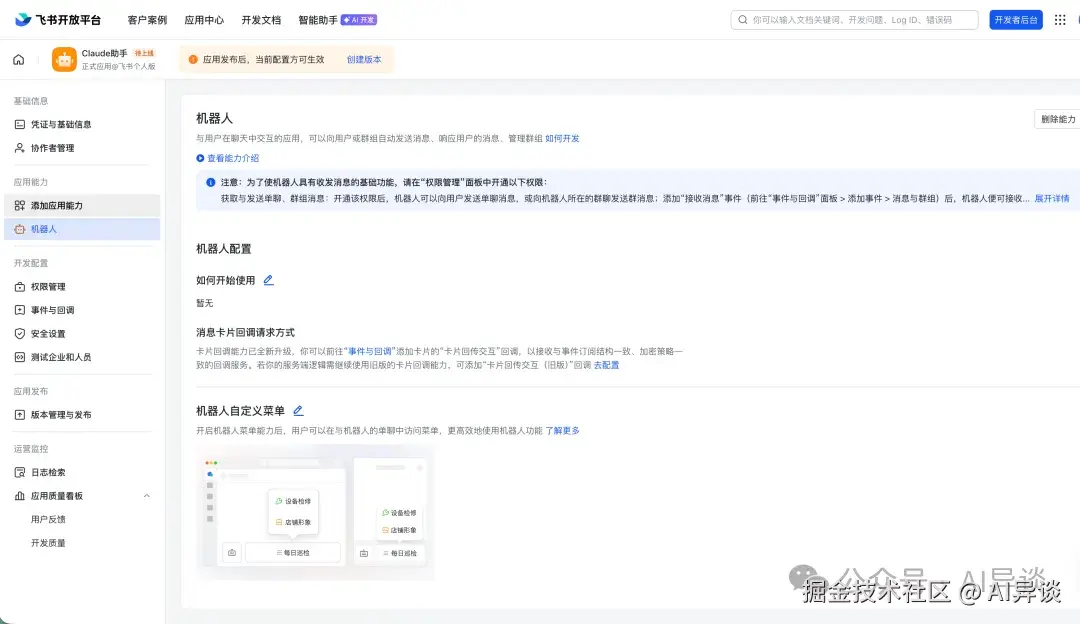
Task: Click the Claude助手 app name
Action: pos(104,53)
